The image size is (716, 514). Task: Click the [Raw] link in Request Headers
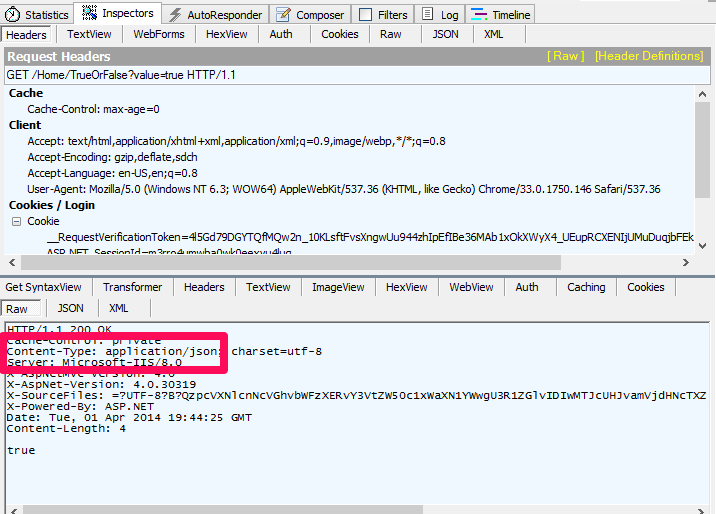click(565, 56)
